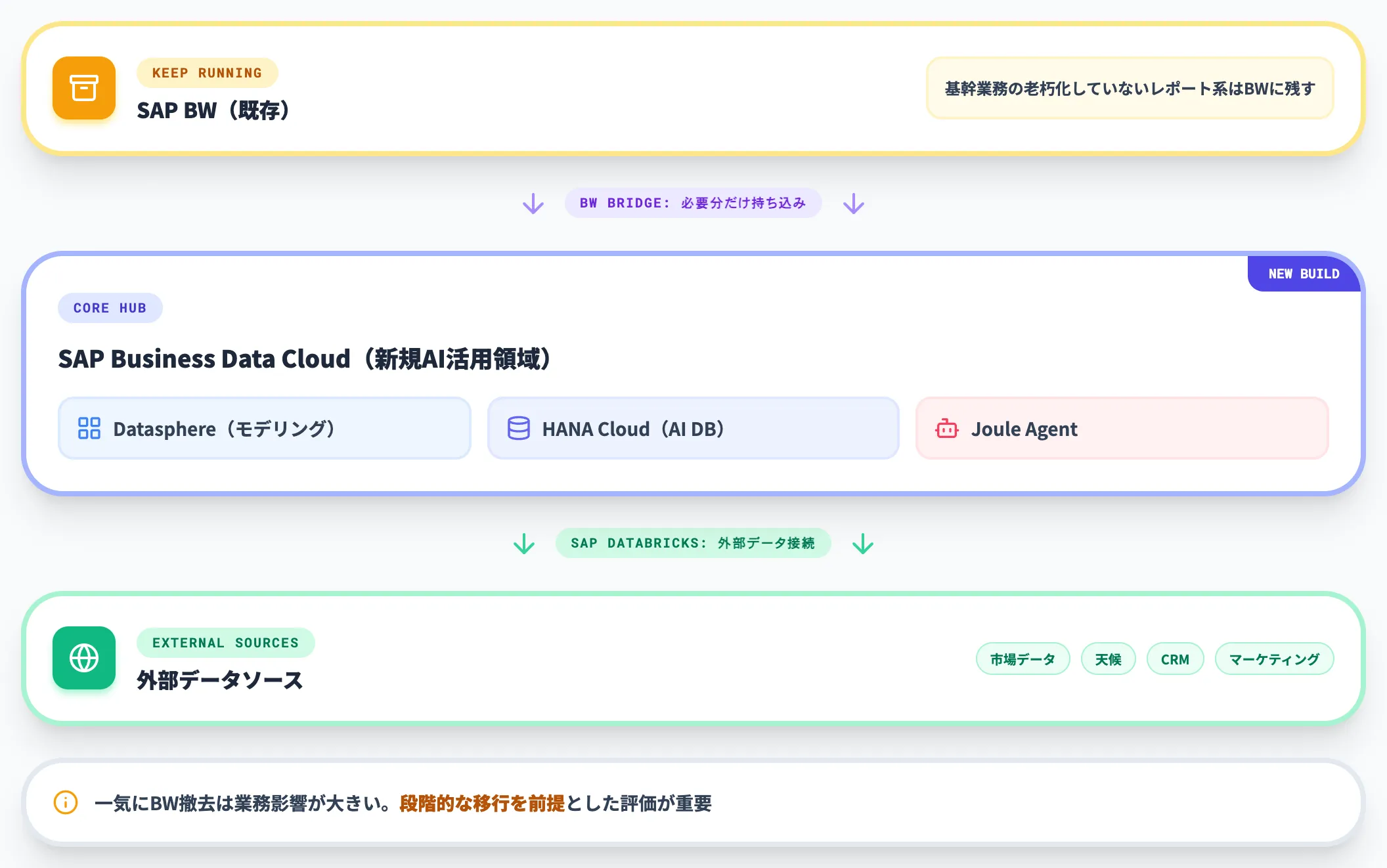Click the text とした評価が重要
This screenshot has height=868, width=1387.
[x=638, y=803]
